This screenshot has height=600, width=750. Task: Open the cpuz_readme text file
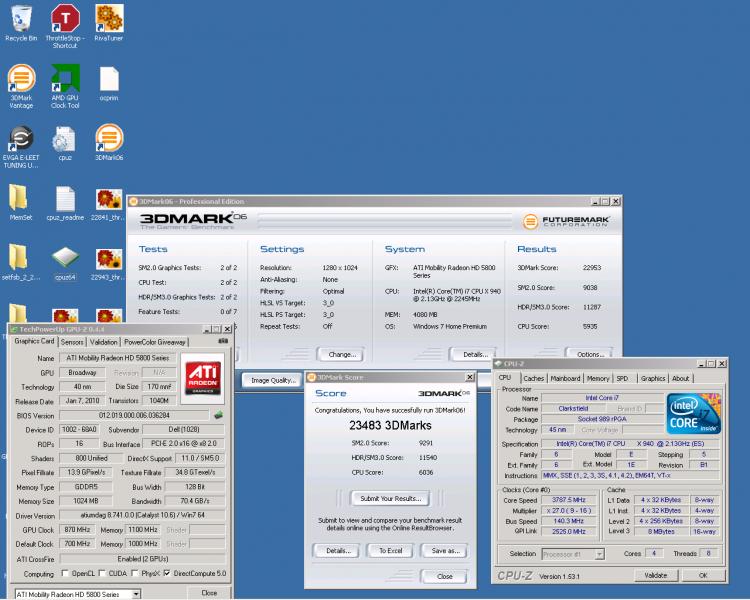tap(65, 203)
